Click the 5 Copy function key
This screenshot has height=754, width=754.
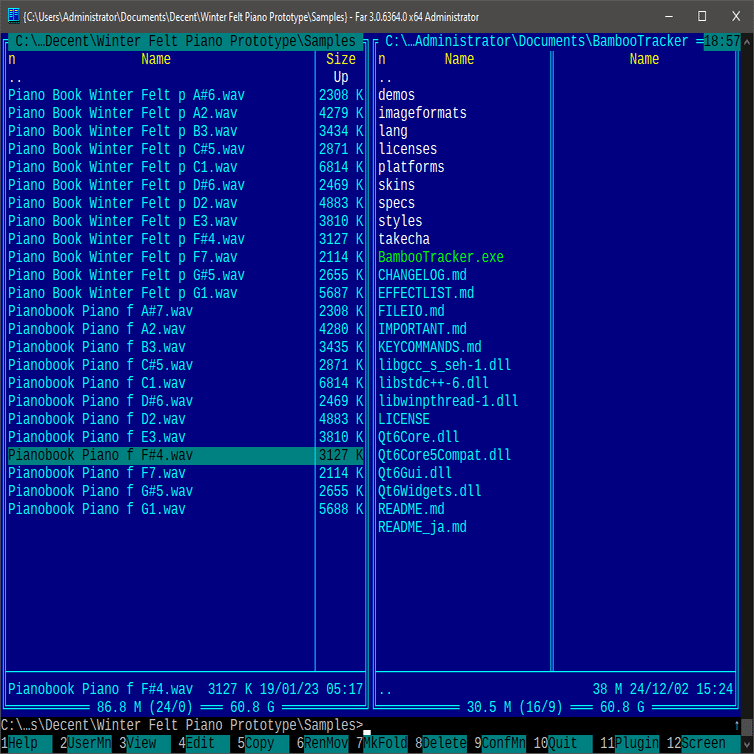[263, 742]
